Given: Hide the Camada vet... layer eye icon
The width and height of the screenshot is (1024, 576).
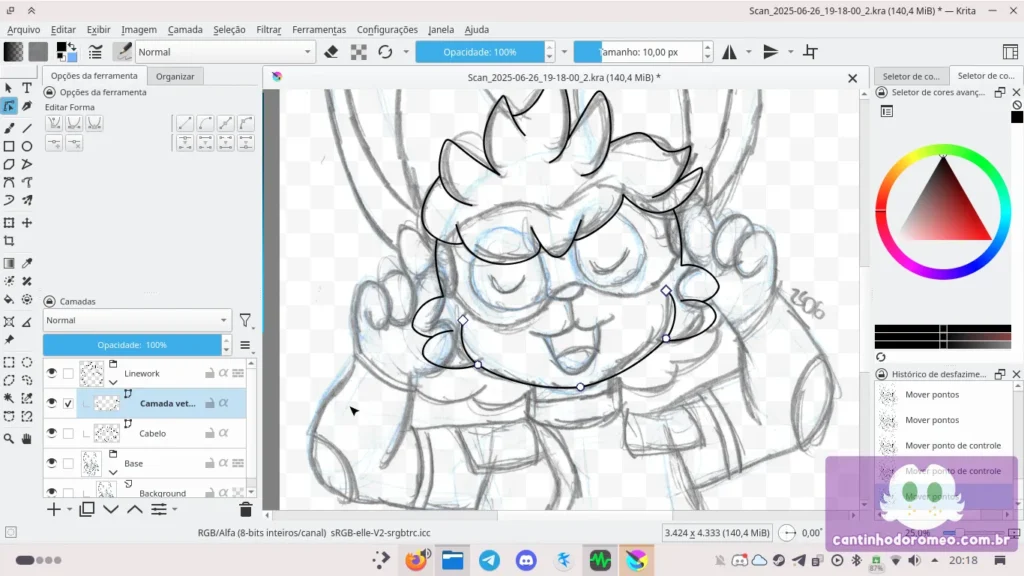Looking at the screenshot, I should click(x=52, y=404).
